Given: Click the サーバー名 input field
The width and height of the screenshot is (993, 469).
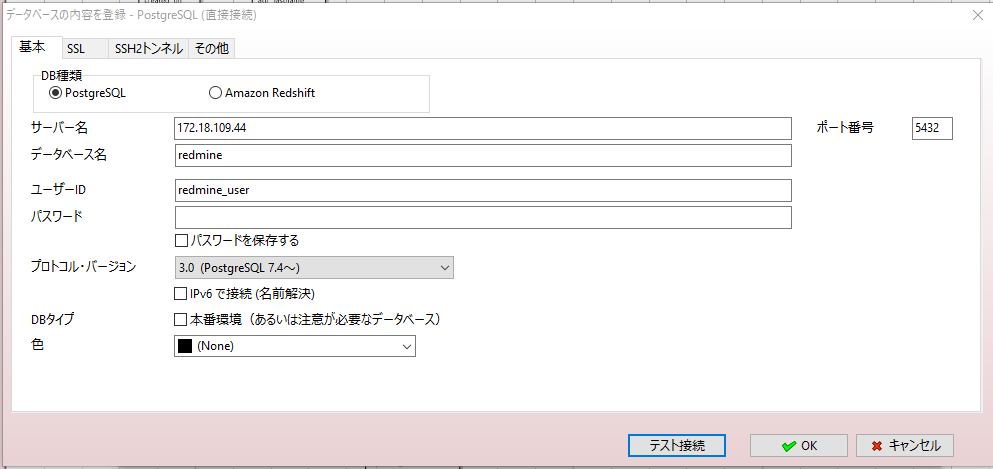Looking at the screenshot, I should point(483,128).
